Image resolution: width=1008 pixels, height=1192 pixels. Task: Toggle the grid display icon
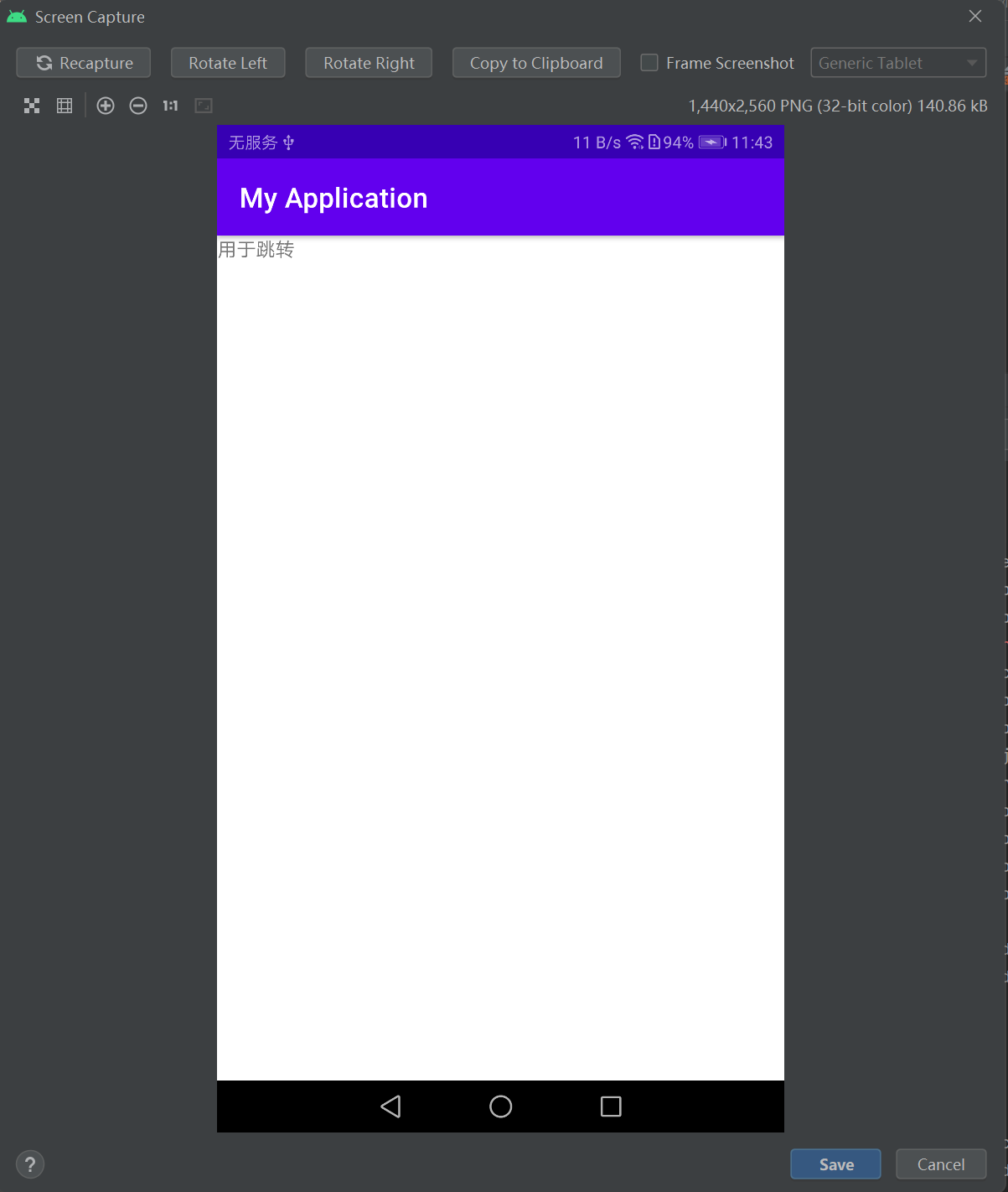point(65,106)
